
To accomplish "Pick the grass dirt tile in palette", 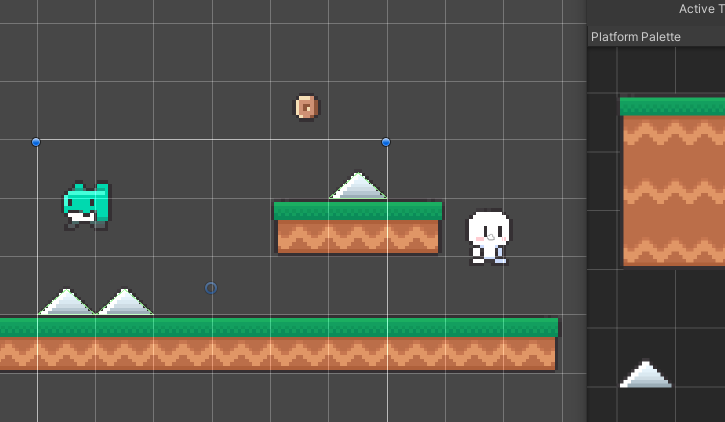I will [x=672, y=182].
